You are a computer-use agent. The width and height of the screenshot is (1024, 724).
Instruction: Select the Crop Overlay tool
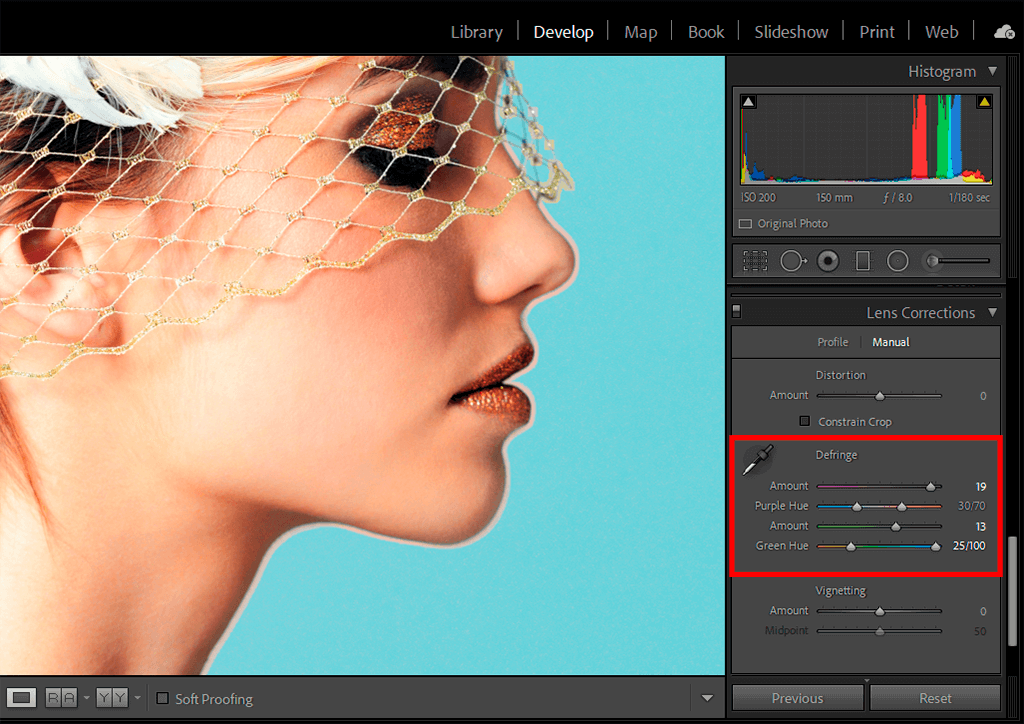755,261
